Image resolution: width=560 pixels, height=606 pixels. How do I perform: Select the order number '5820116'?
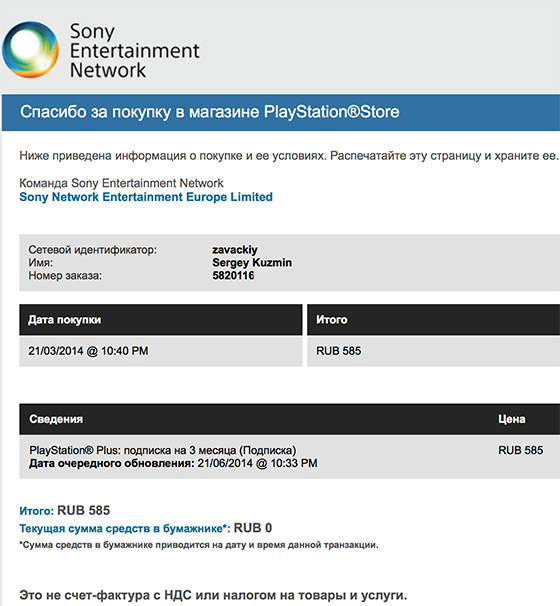pyautogui.click(x=233, y=276)
